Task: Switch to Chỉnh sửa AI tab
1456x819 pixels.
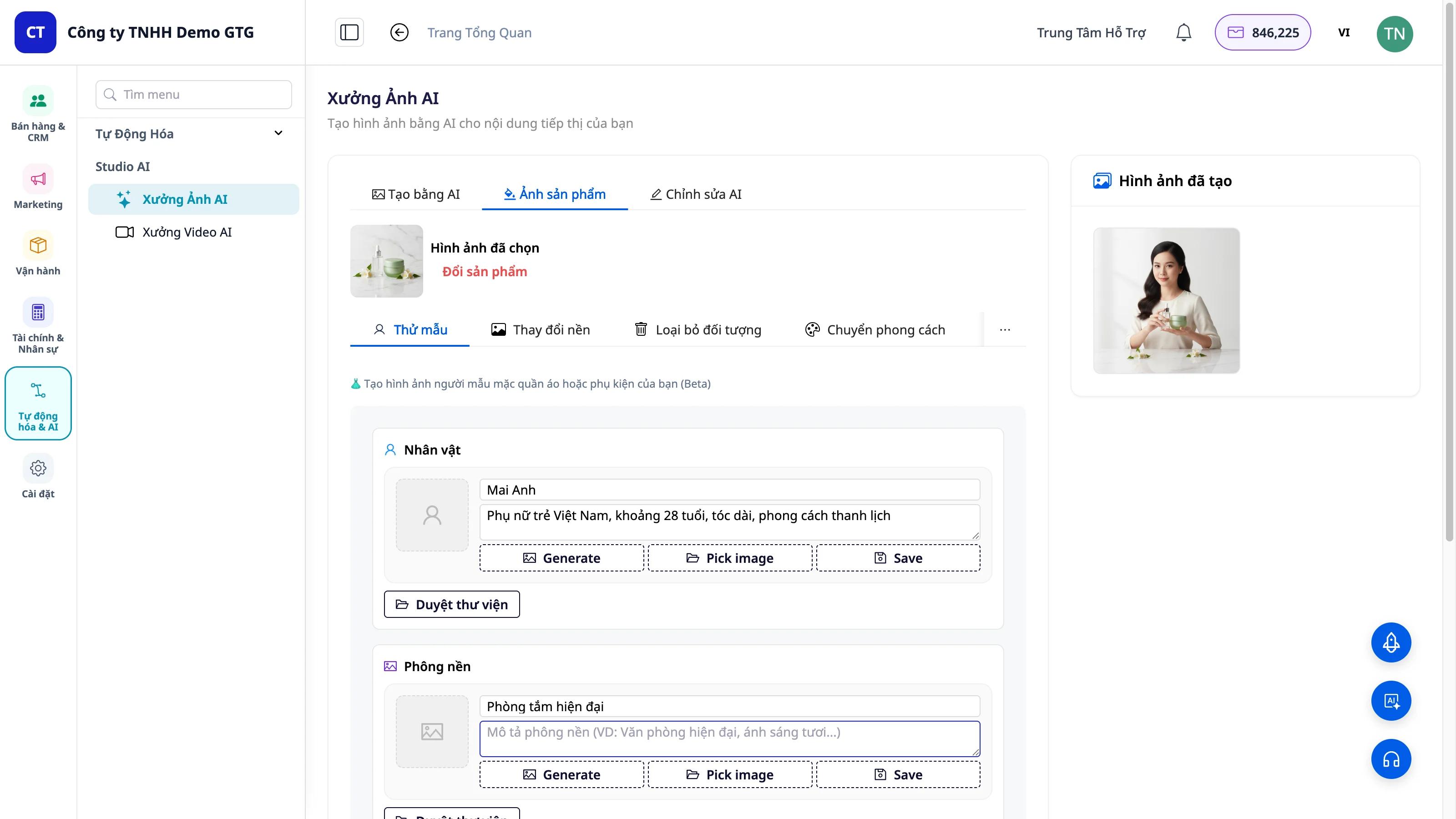Action: pyautogui.click(x=696, y=194)
